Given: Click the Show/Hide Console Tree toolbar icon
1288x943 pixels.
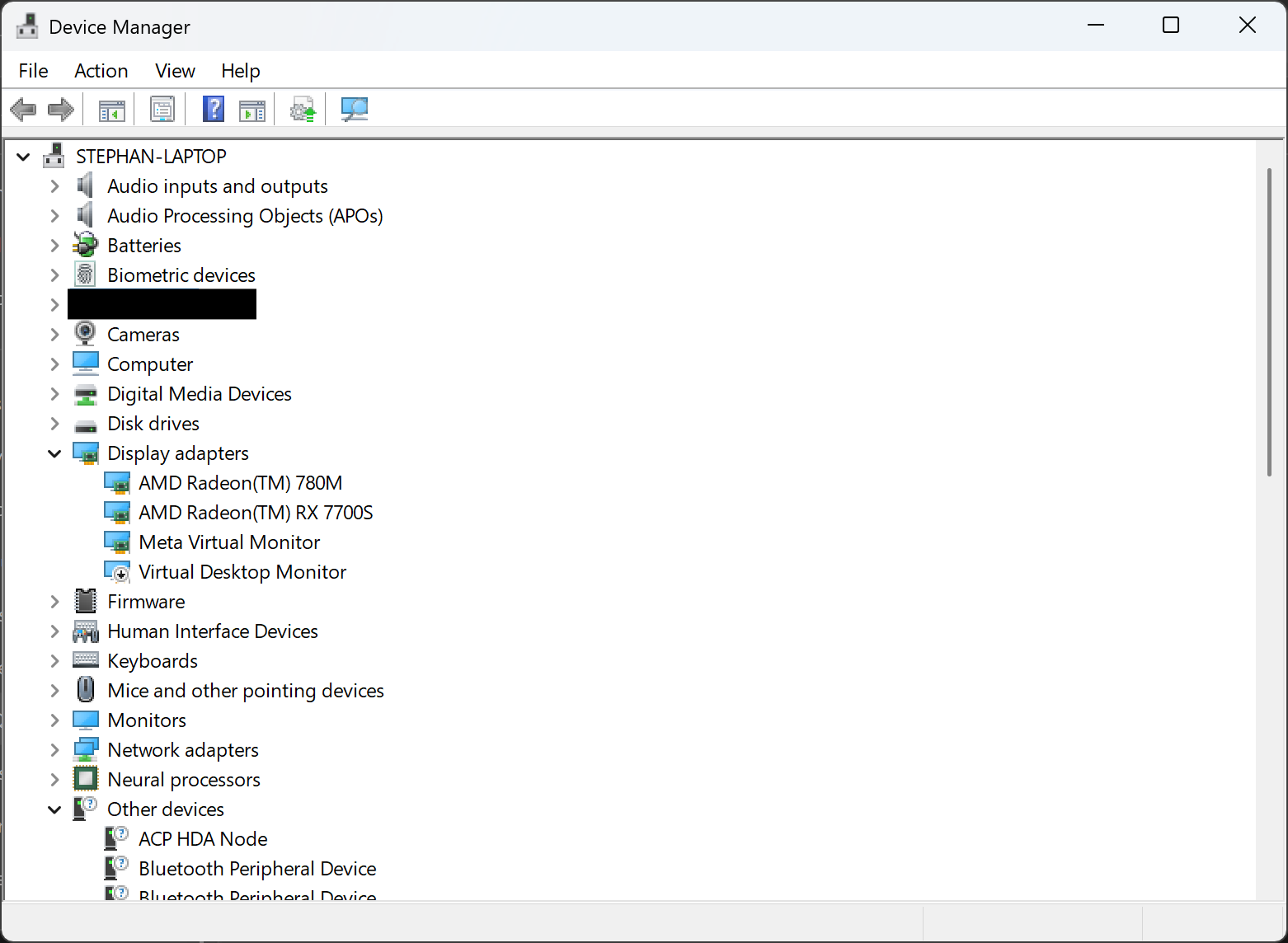Looking at the screenshot, I should (110, 109).
